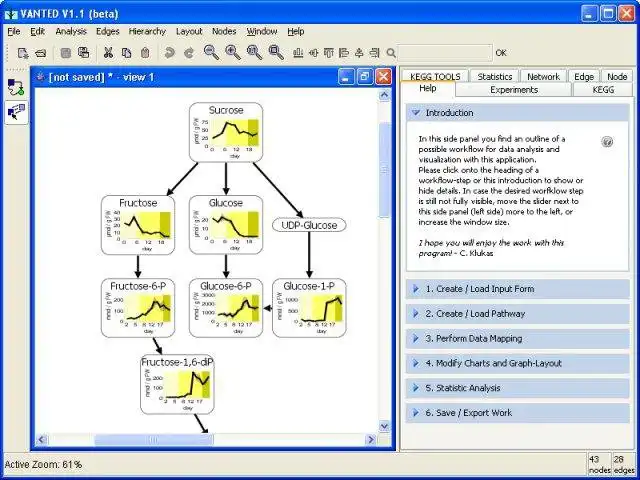Image resolution: width=640 pixels, height=480 pixels.
Task: Click the Zoom 1:1 magnifier icon
Action: tap(255, 53)
